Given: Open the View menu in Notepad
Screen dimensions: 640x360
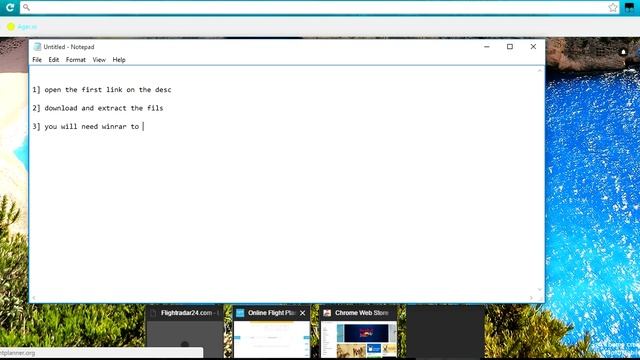Looking at the screenshot, I should 99,60.
